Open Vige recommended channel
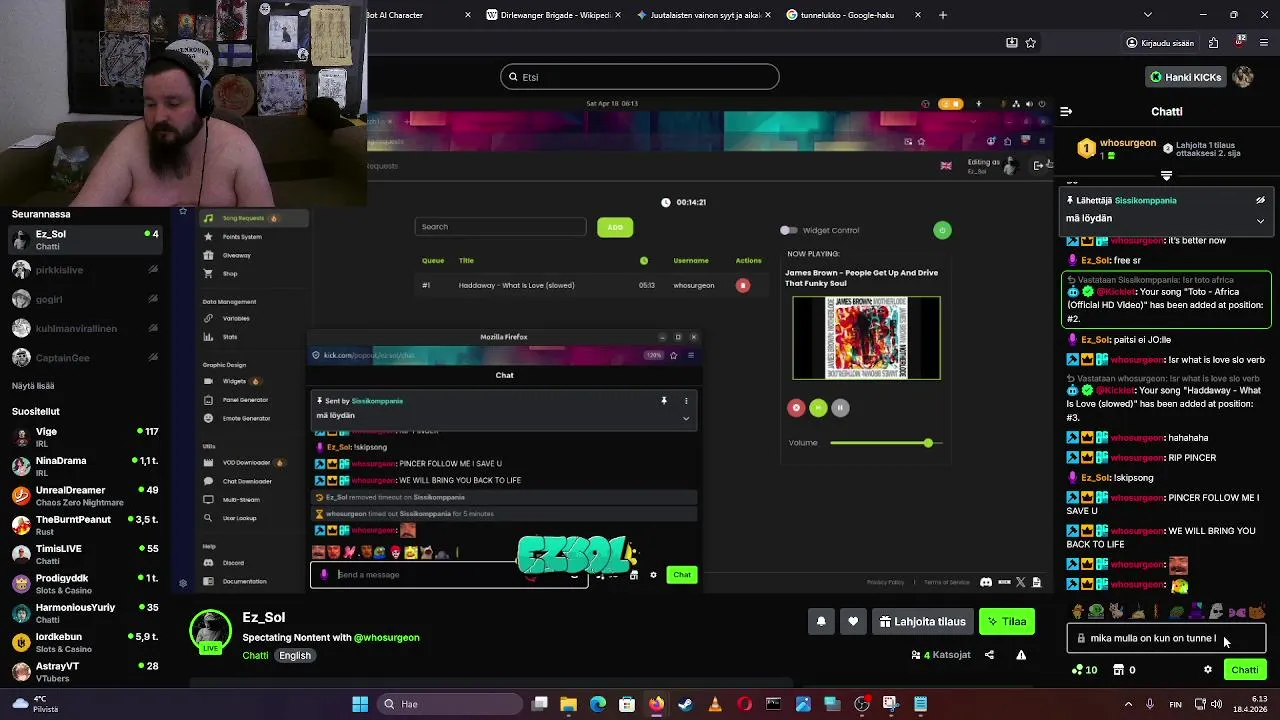This screenshot has height=720, width=1280. click(x=85, y=437)
